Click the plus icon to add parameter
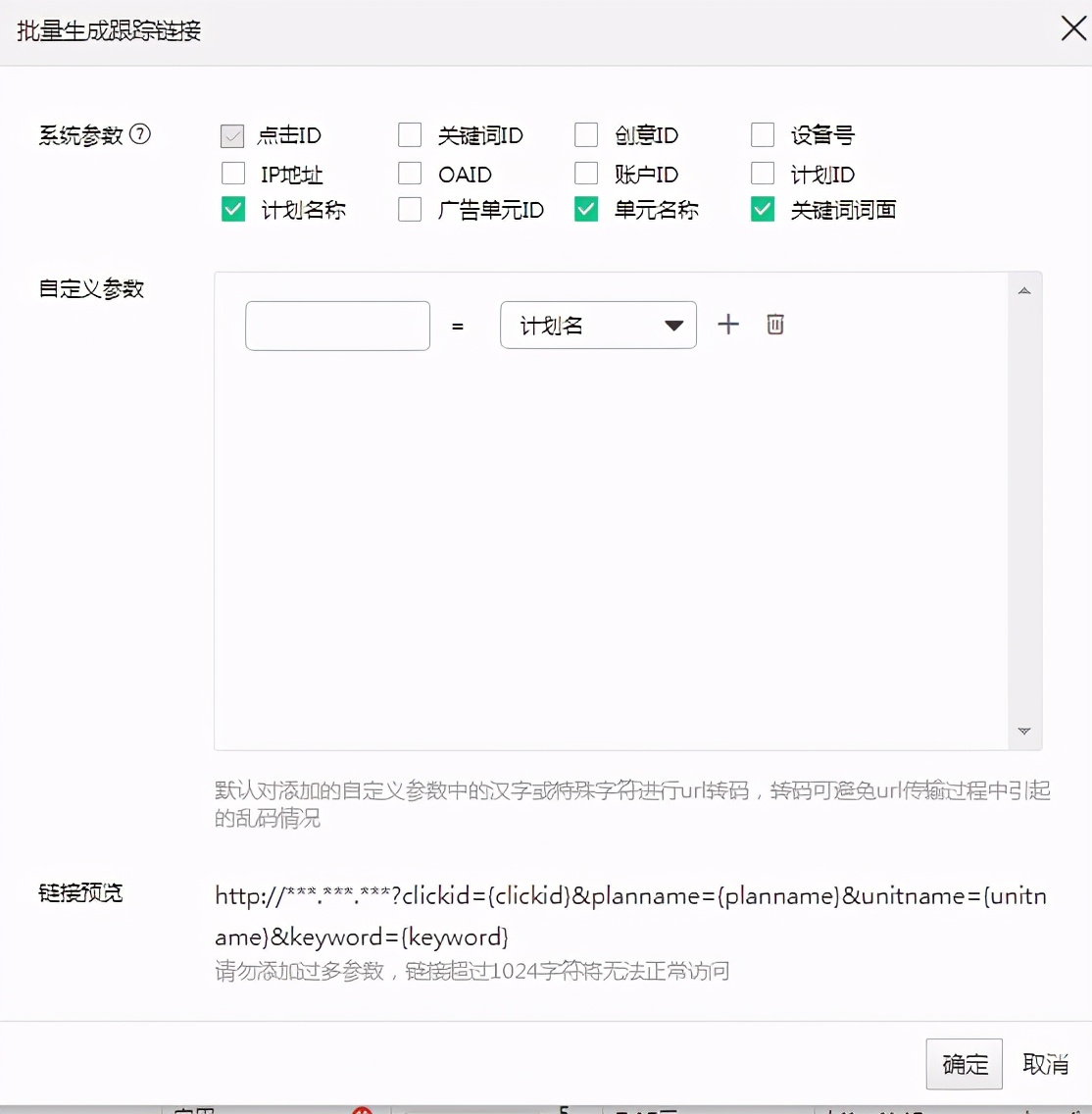1092x1114 pixels. [x=728, y=325]
